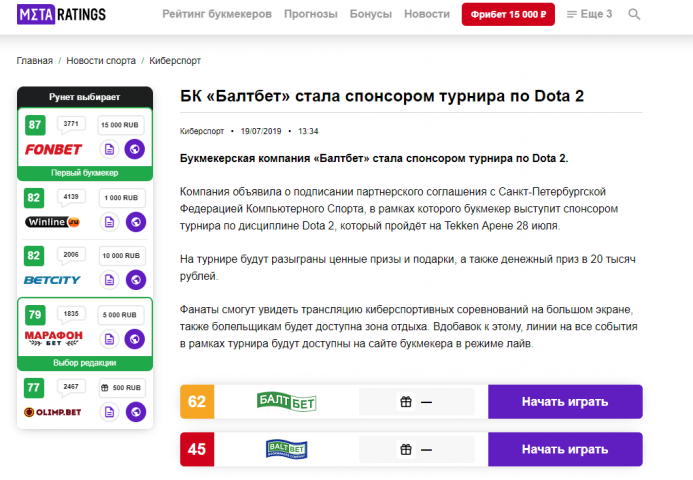Click red rating badge 45
The image size is (693, 480).
197,450
